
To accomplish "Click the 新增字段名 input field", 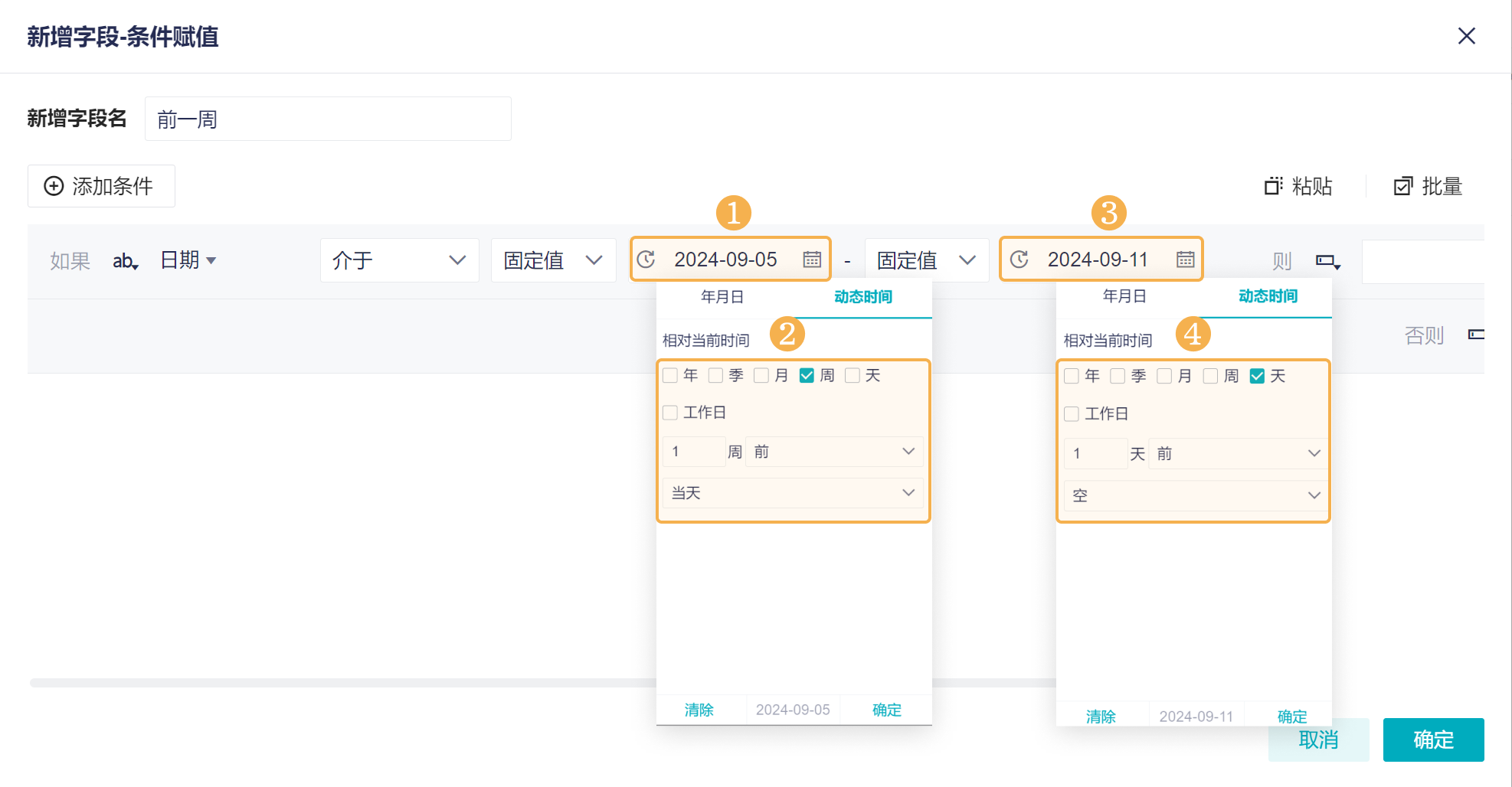I will click(x=328, y=119).
